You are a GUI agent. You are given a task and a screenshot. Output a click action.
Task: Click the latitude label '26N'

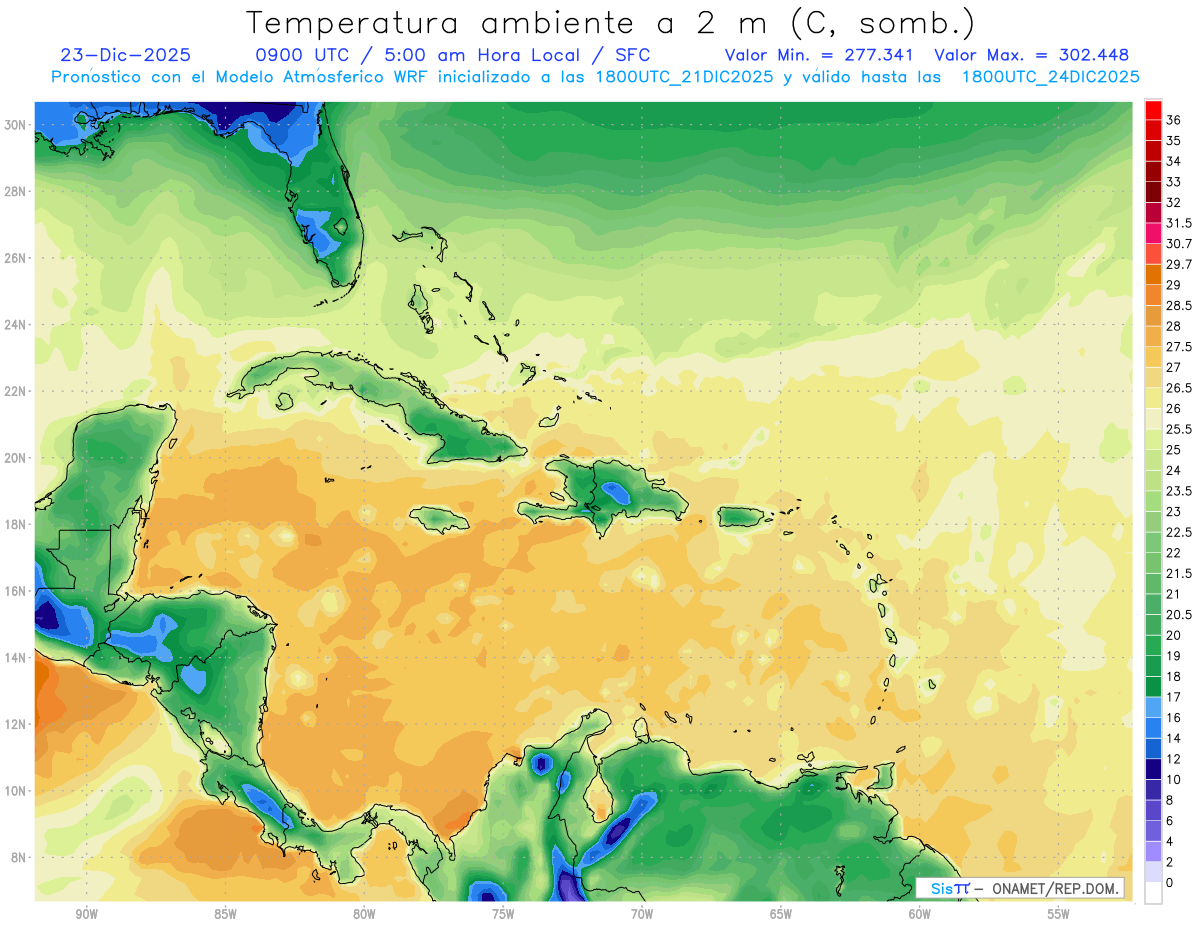[x=16, y=257]
